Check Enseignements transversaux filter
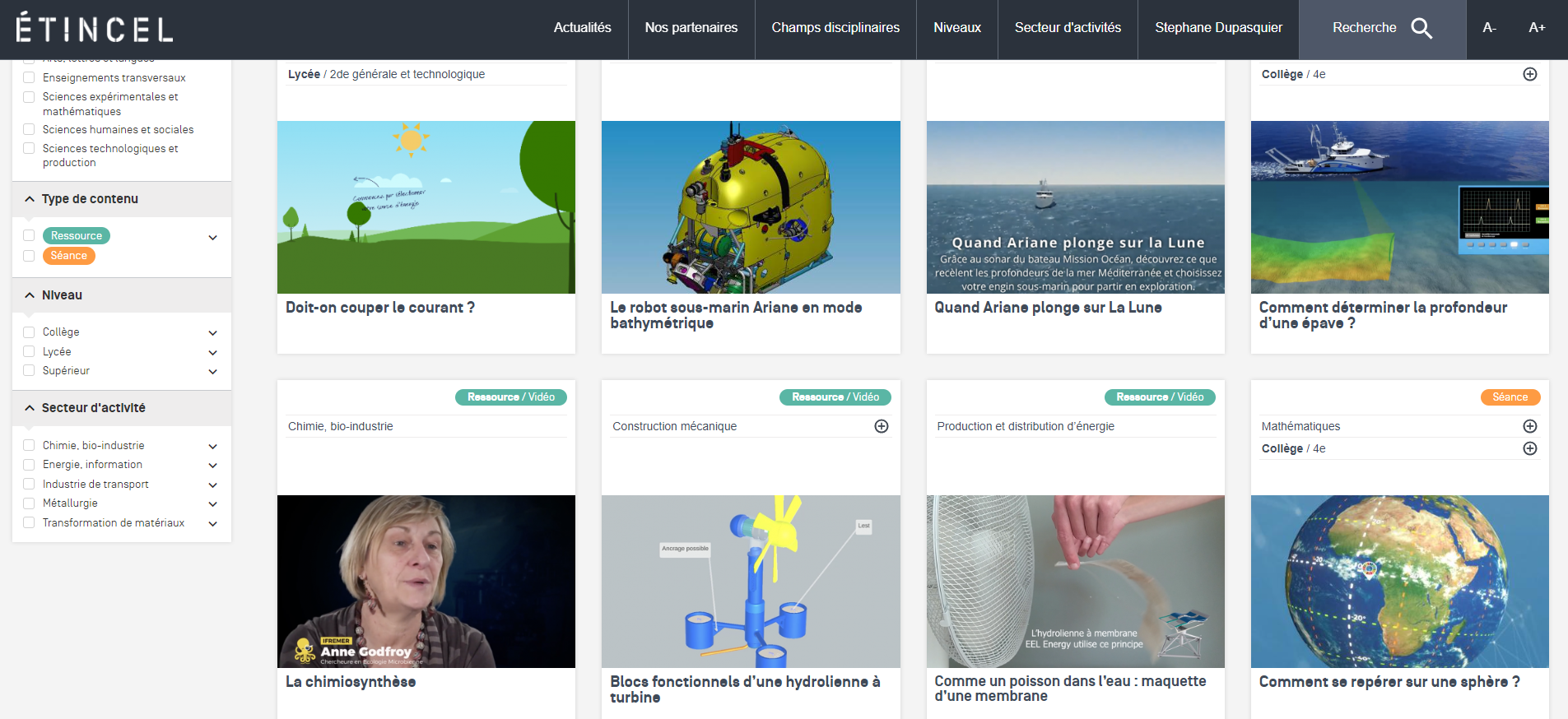The height and width of the screenshot is (719, 1568). click(29, 77)
